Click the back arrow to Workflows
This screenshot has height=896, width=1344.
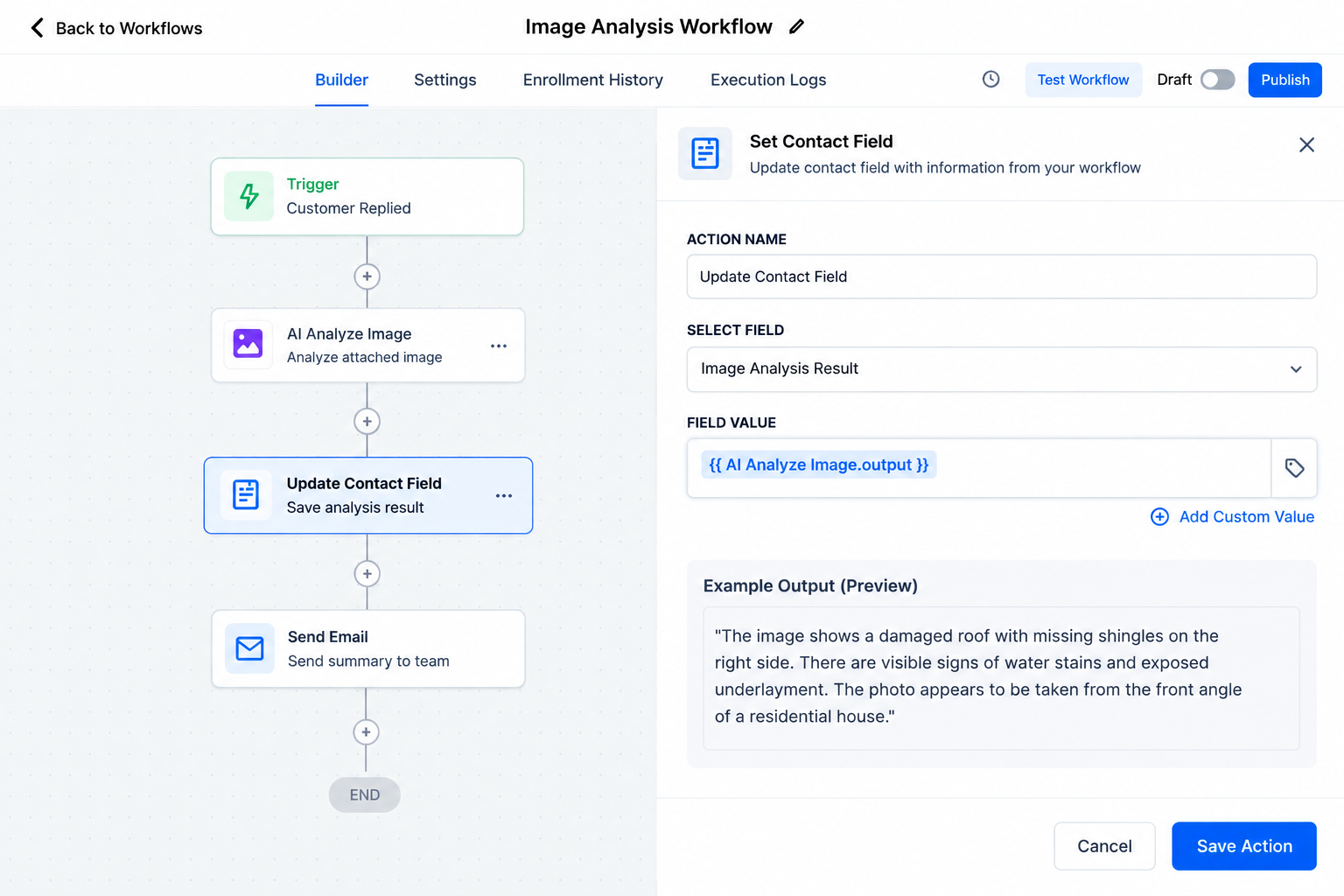pos(37,28)
